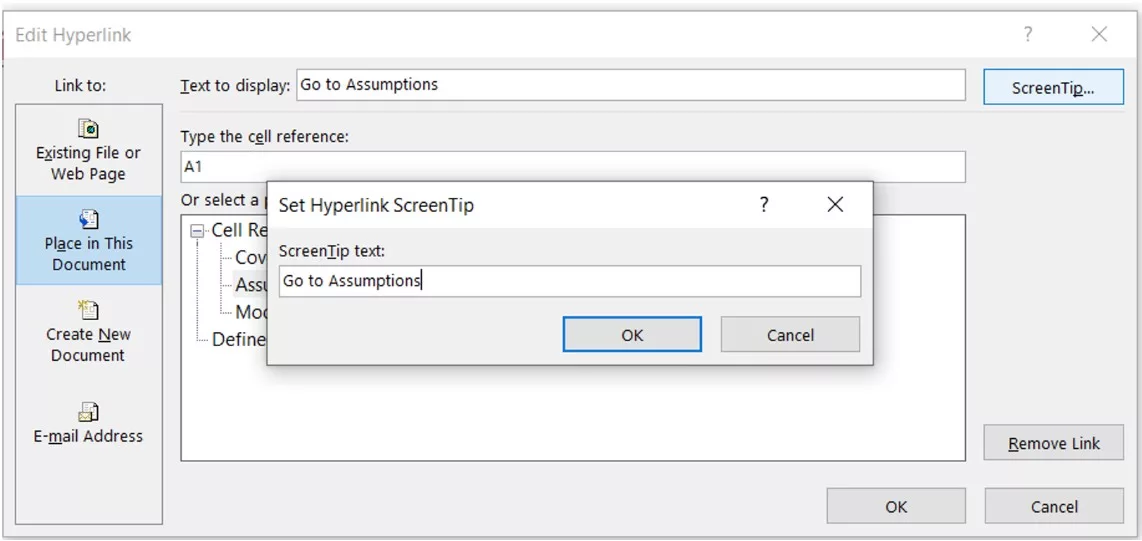Select the highlighted "Assu" sheet tree entry
This screenshot has width=1142, height=541.
pos(250,285)
